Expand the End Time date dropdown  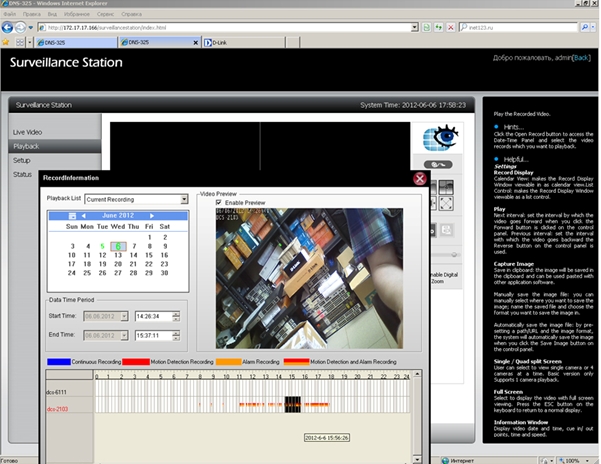point(122,335)
